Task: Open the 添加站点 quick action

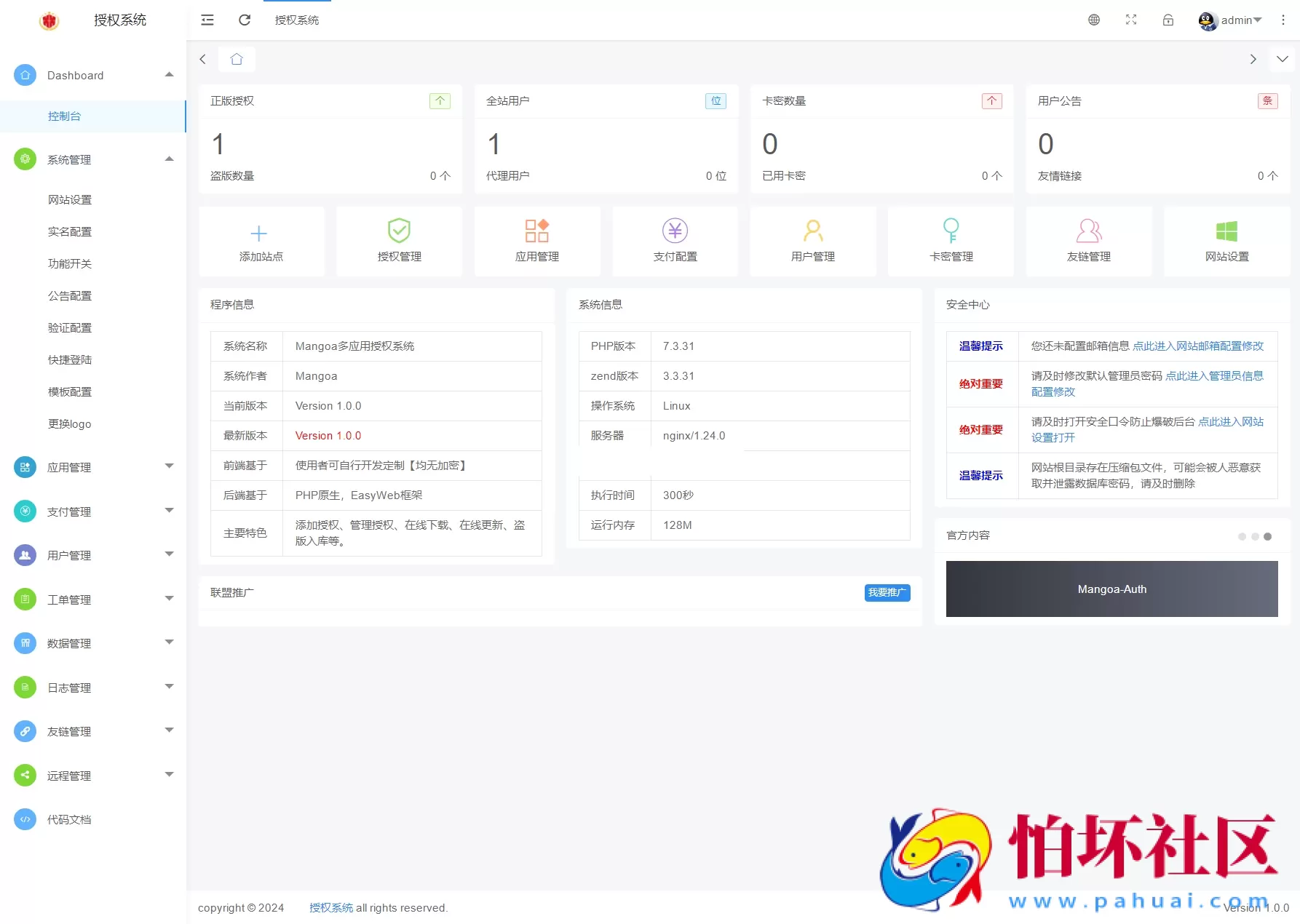Action: click(x=261, y=241)
